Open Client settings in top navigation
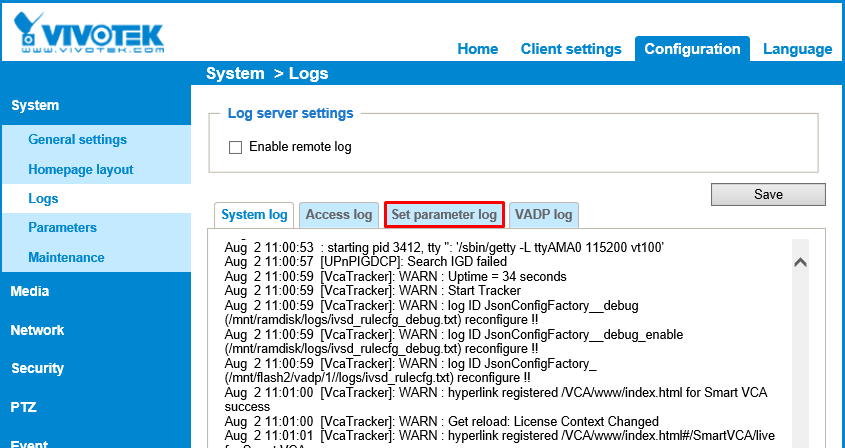This screenshot has height=448, width=845. [x=571, y=49]
